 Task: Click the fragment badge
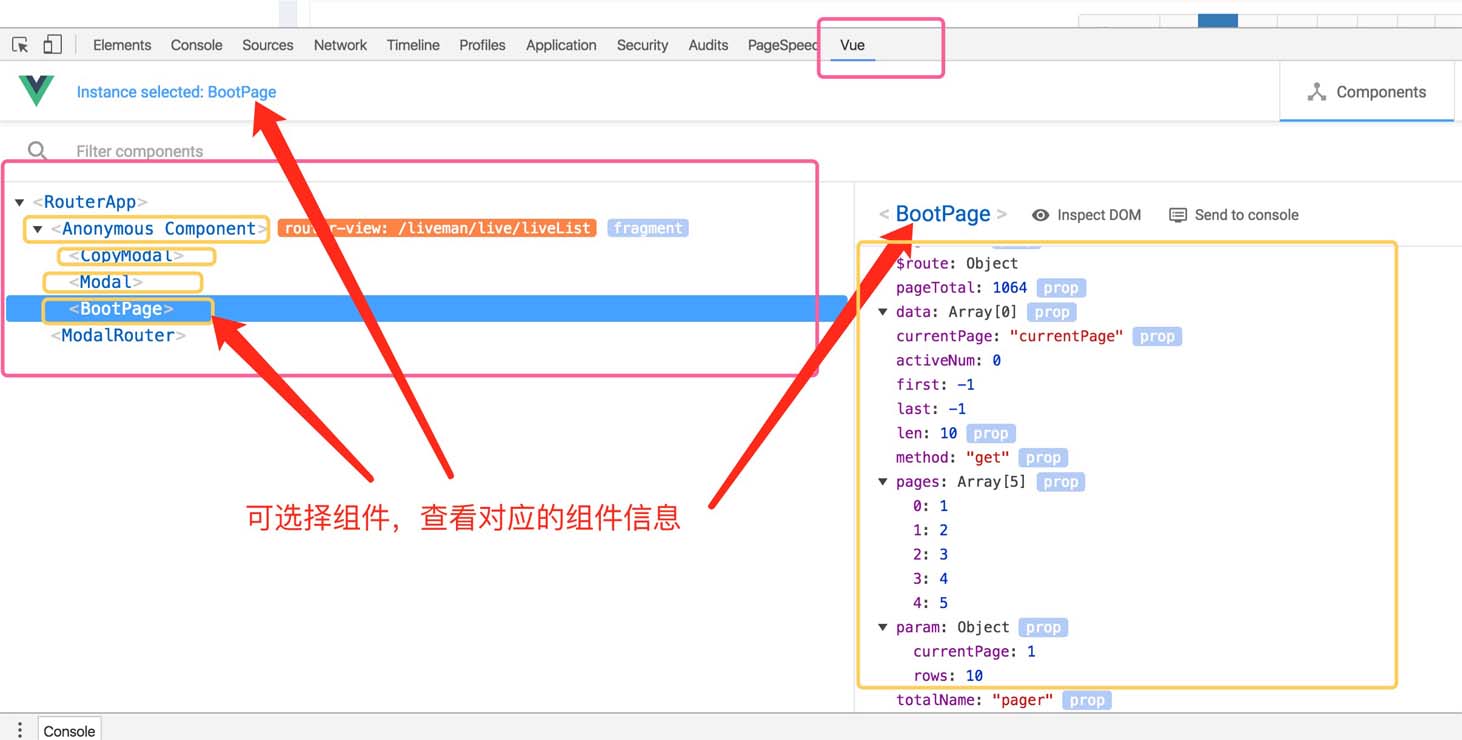coord(648,229)
